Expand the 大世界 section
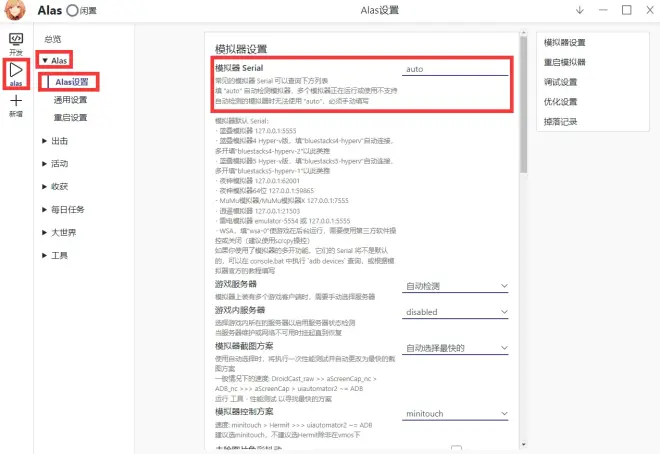Image resolution: width=660 pixels, height=454 pixels. pos(59,232)
